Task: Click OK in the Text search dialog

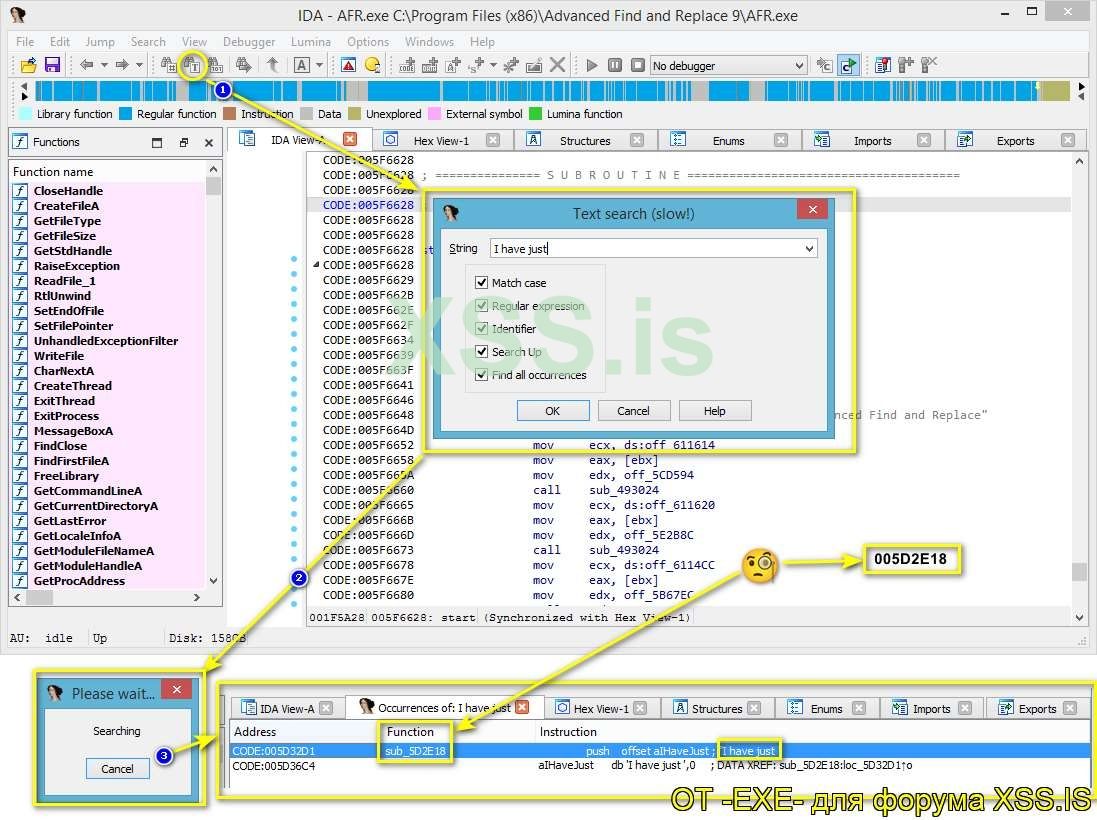Action: pos(552,411)
